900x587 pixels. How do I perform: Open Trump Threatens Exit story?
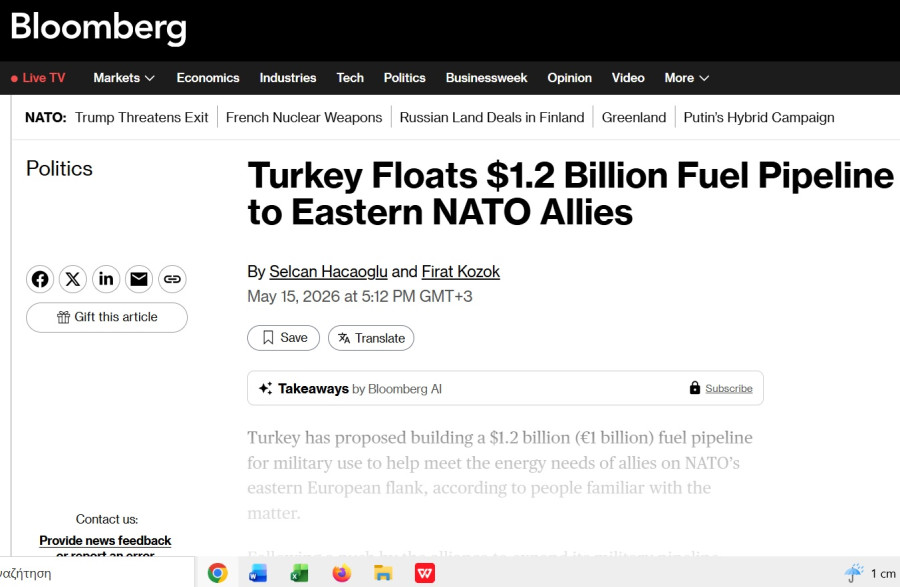click(141, 118)
